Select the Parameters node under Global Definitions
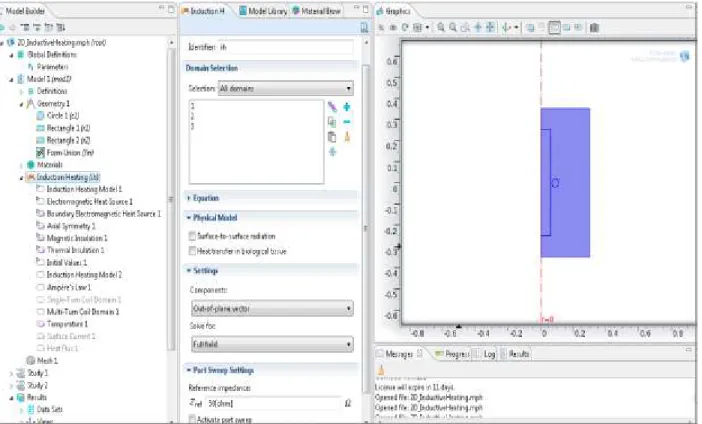The height and width of the screenshot is (424, 702). click(x=52, y=67)
